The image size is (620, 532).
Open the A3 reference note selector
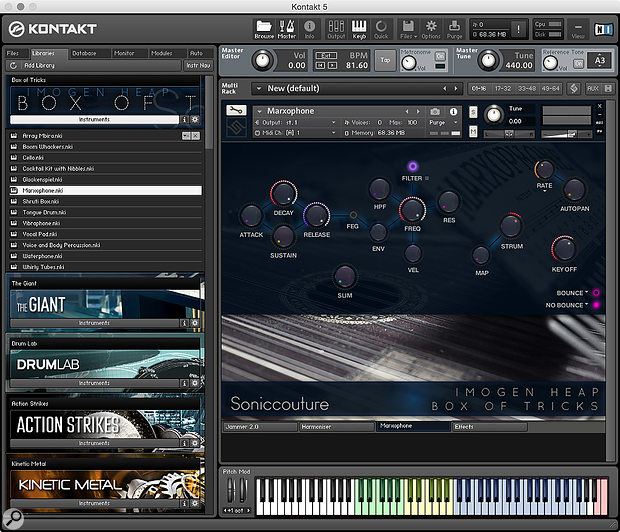599,61
